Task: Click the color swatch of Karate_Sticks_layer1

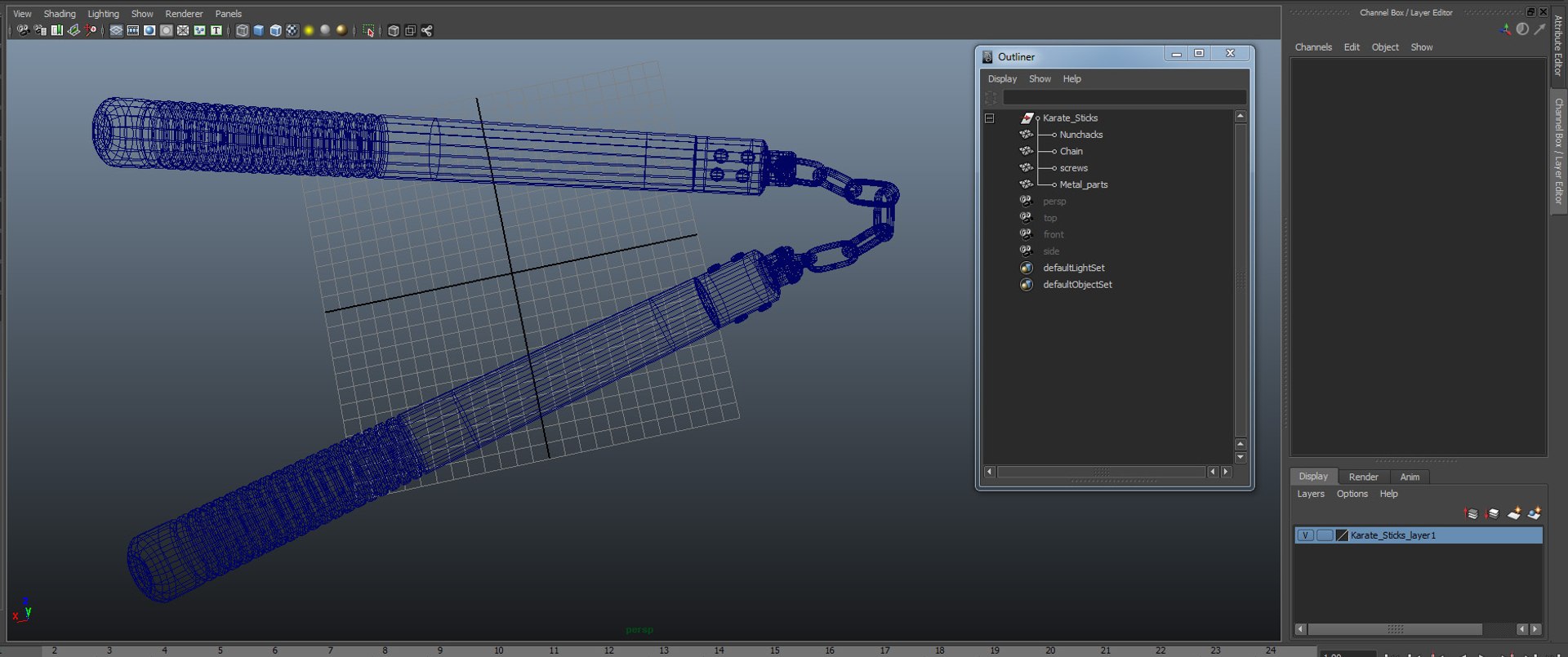Action: click(x=1342, y=535)
